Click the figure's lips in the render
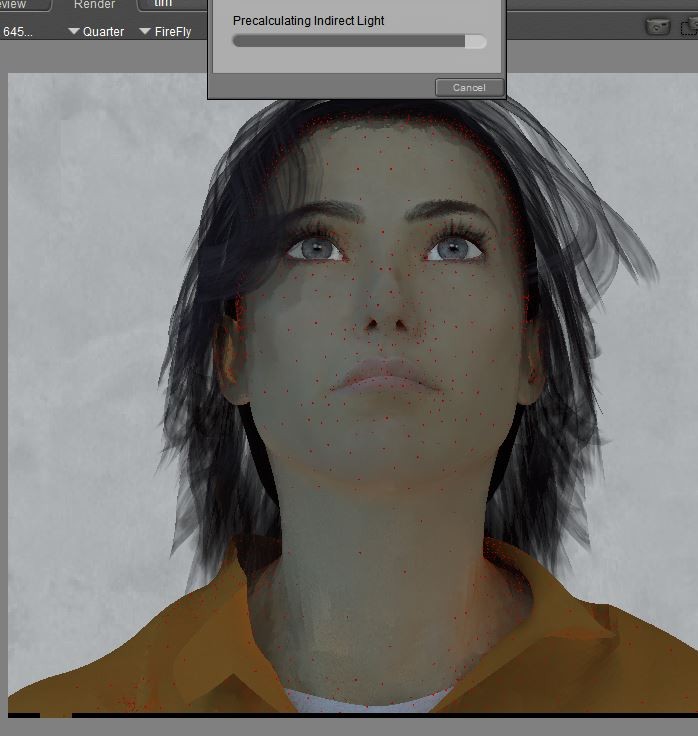The width and height of the screenshot is (698, 736). tap(388, 378)
